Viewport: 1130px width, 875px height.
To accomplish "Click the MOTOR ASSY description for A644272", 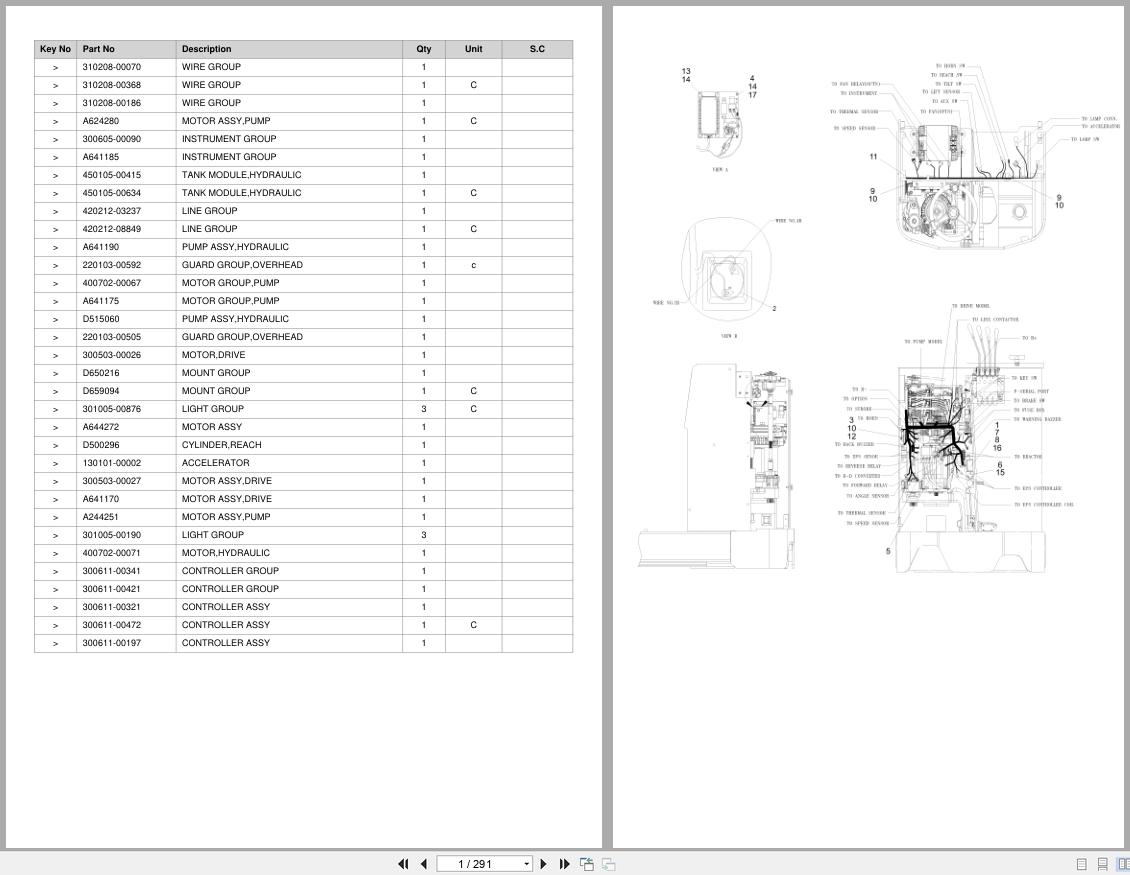I will (212, 427).
